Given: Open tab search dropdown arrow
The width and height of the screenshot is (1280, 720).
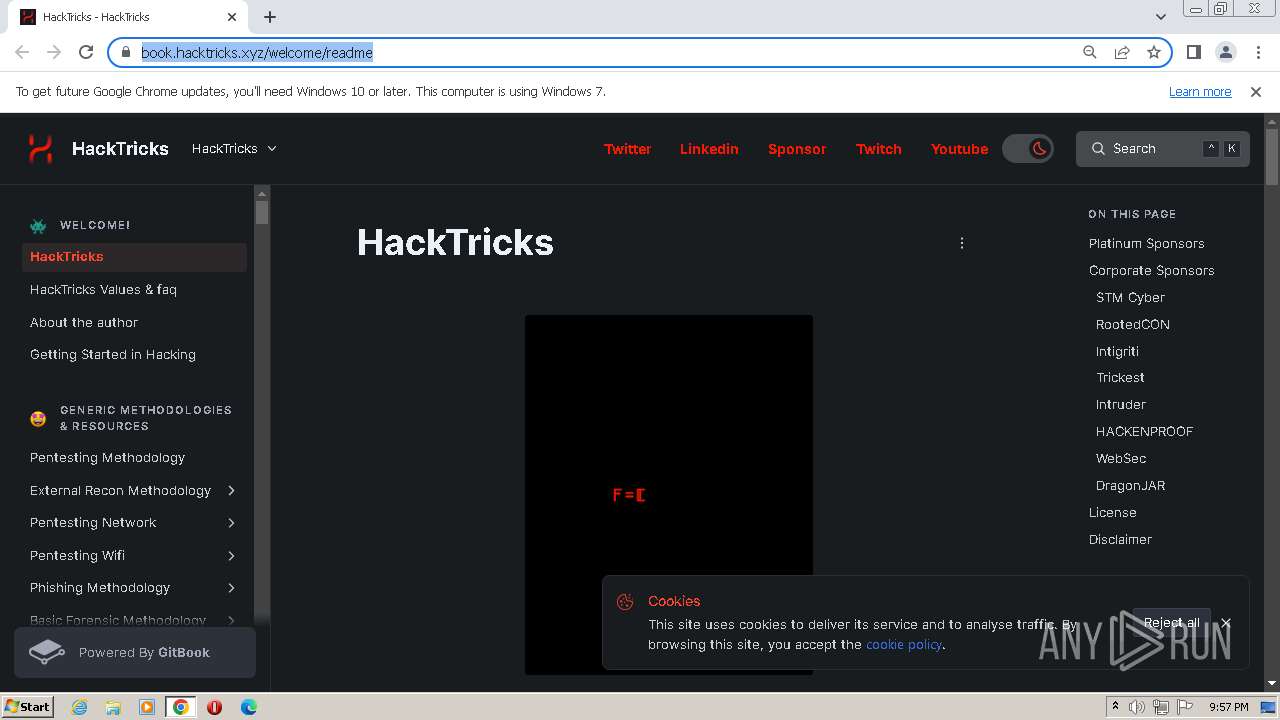Looking at the screenshot, I should point(1161,16).
